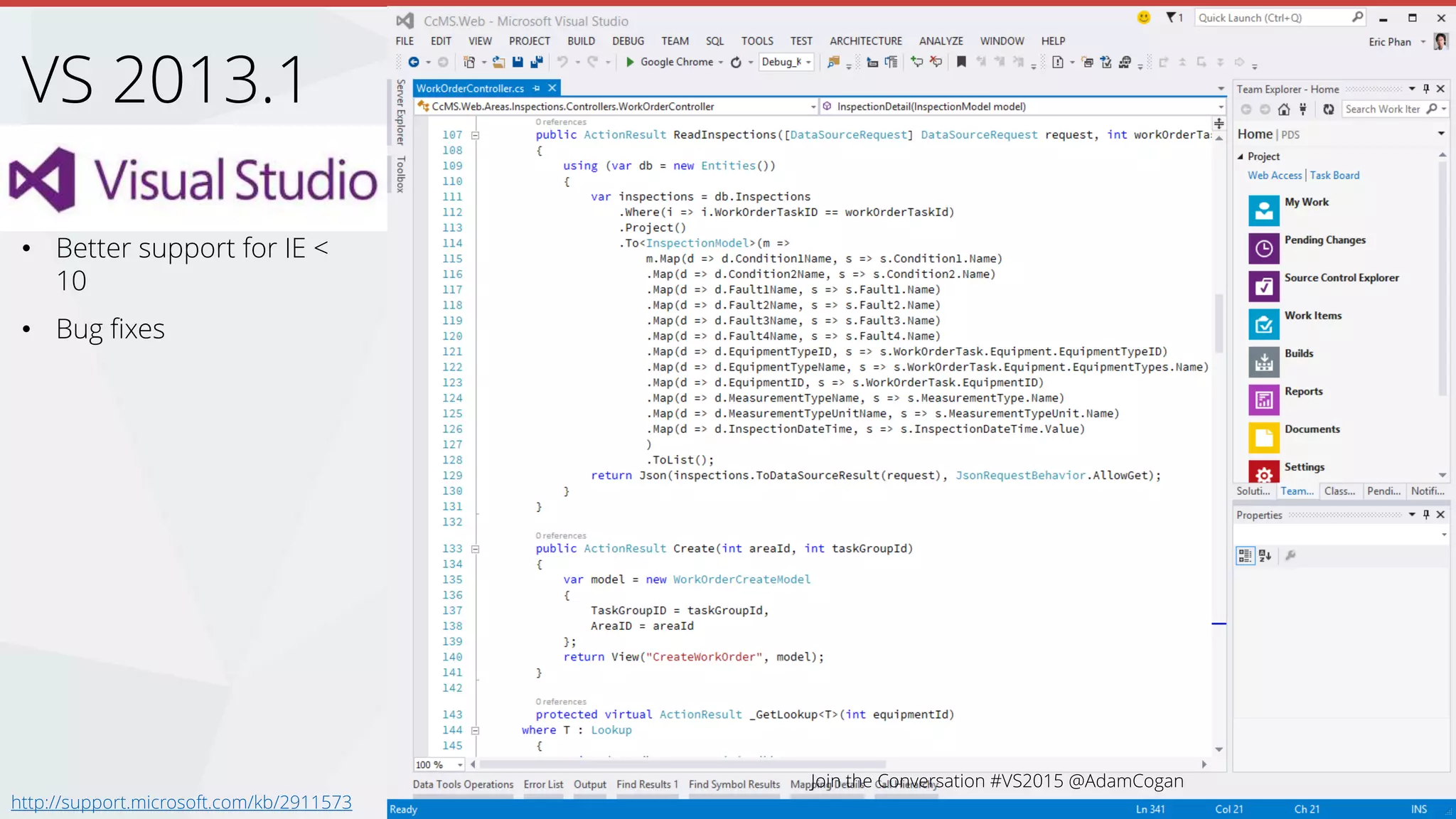1456x819 pixels.
Task: Focus the Quick Launch search box
Action: [1281, 18]
